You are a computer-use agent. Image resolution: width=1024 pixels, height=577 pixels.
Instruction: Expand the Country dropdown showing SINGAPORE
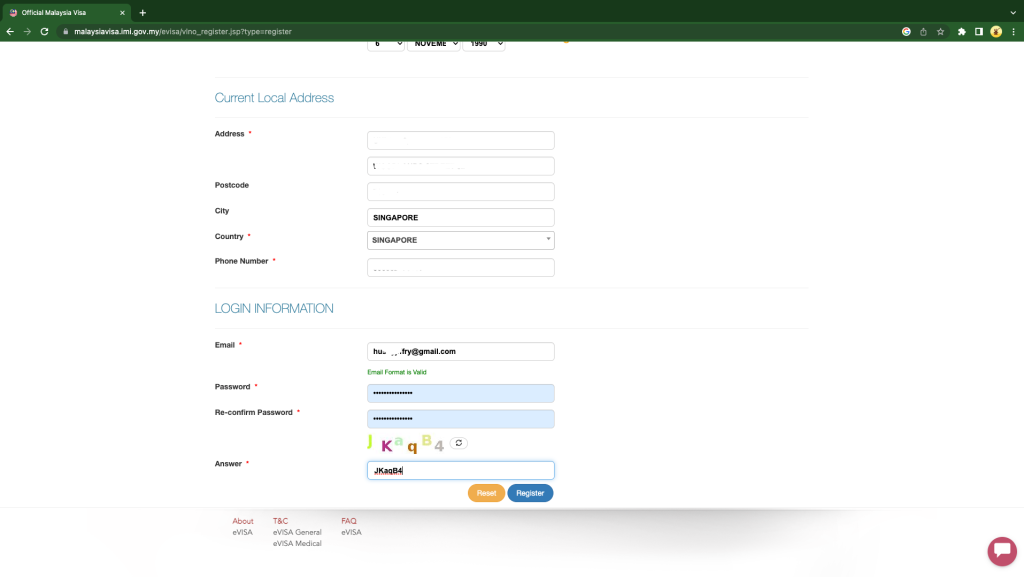point(460,240)
